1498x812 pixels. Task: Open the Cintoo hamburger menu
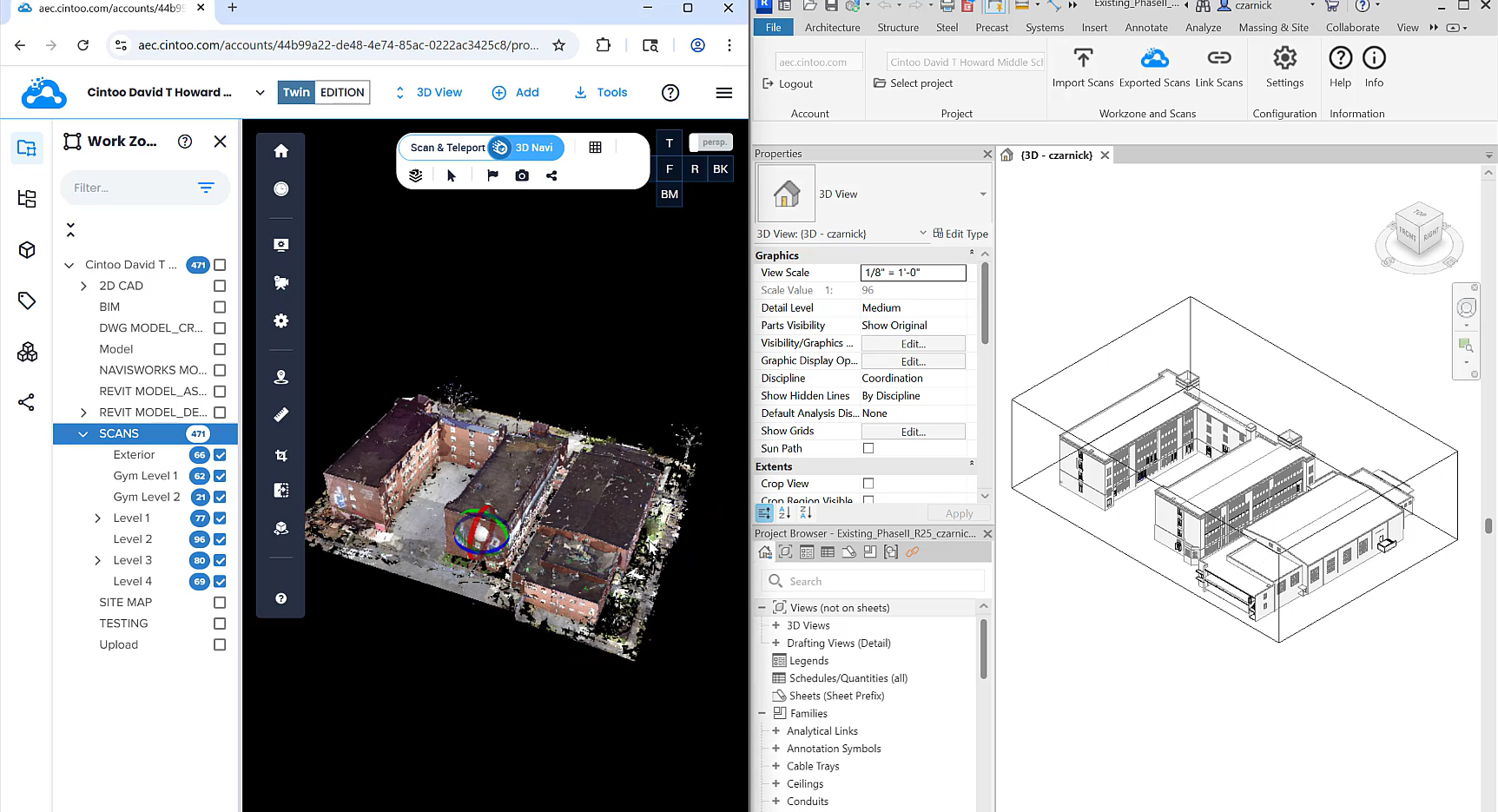724,93
